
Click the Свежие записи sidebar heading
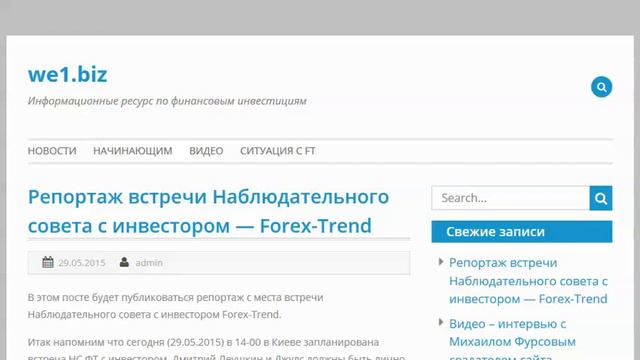(x=522, y=232)
